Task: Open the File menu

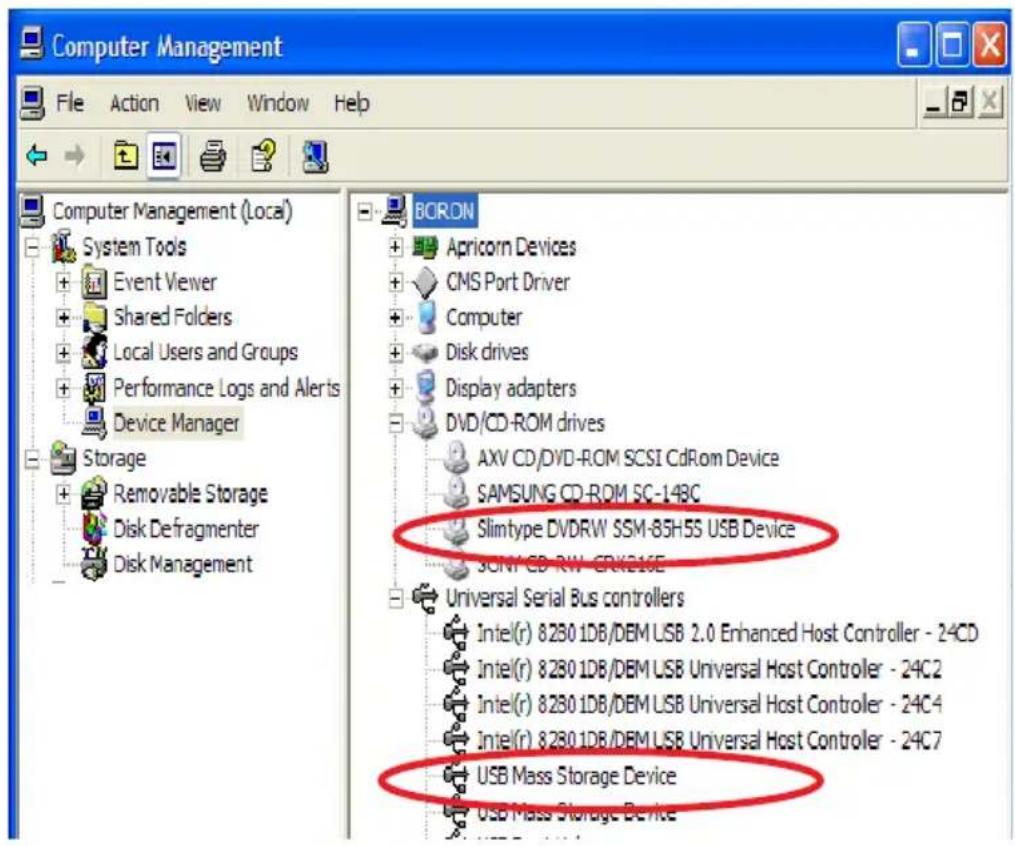Action: tap(69, 103)
